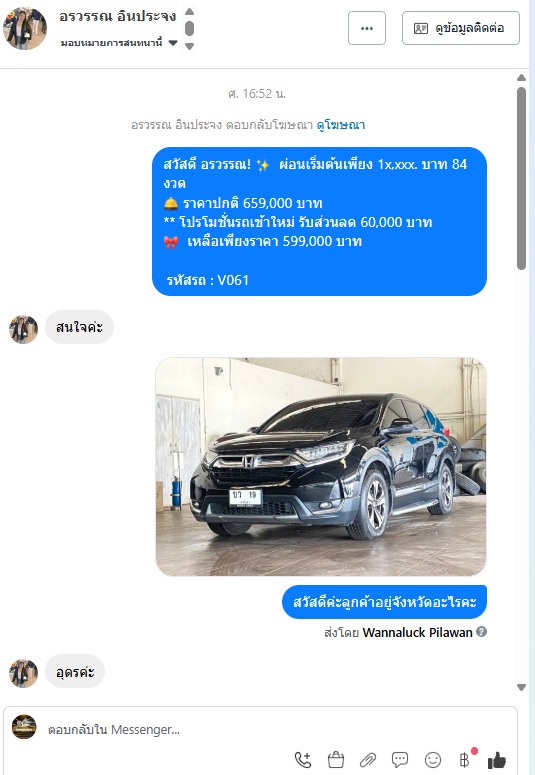
Task: Click the อรวรรณ อินประจง profile picture in header
Action: click(x=25, y=29)
